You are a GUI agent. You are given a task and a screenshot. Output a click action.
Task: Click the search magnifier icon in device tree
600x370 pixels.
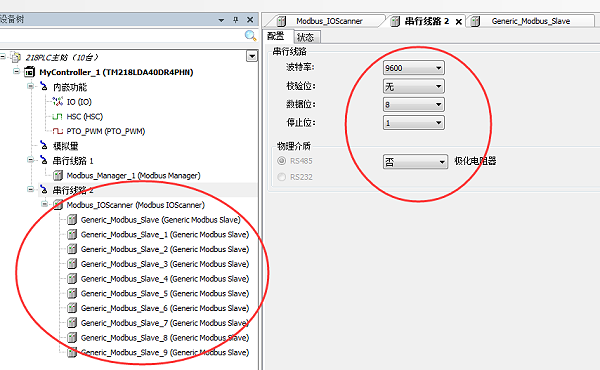tap(250, 36)
